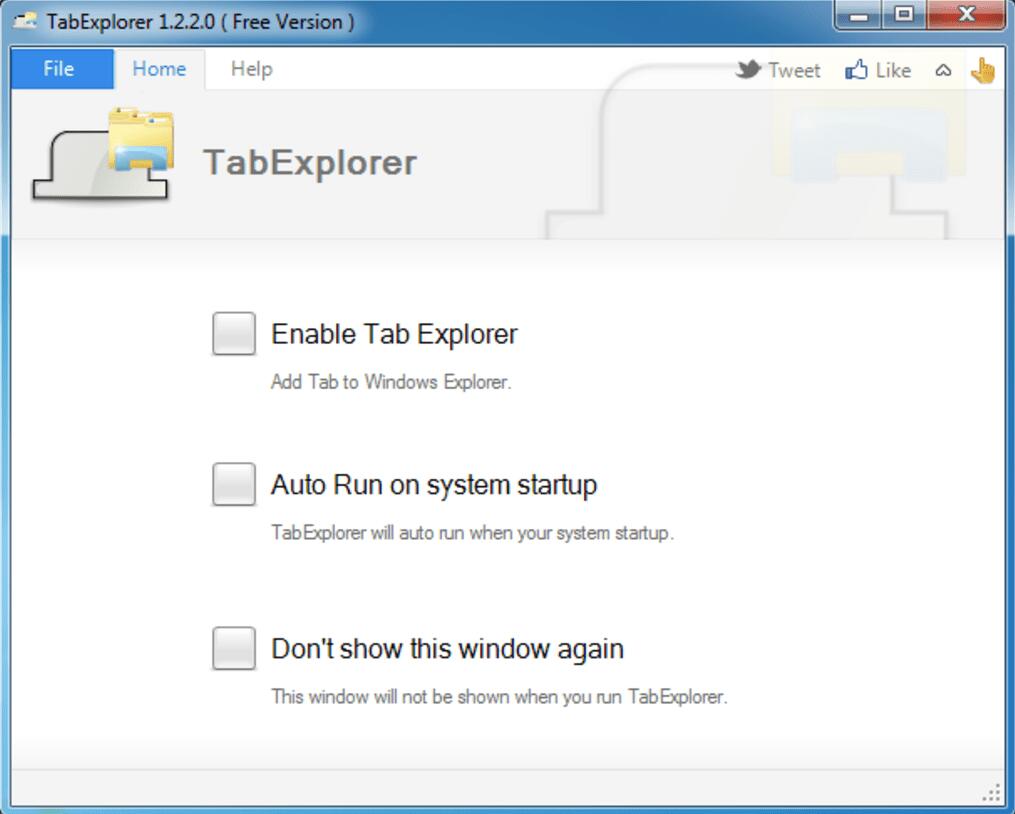Click the window resize grip corner

click(x=992, y=793)
